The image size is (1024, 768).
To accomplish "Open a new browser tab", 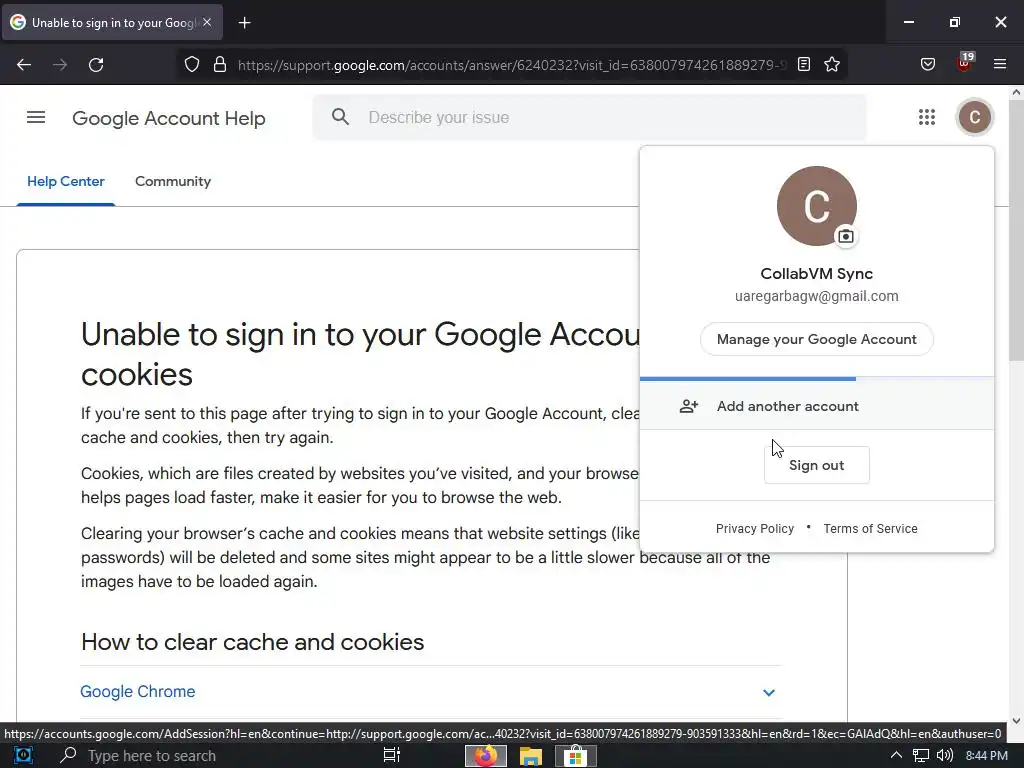I will (244, 23).
